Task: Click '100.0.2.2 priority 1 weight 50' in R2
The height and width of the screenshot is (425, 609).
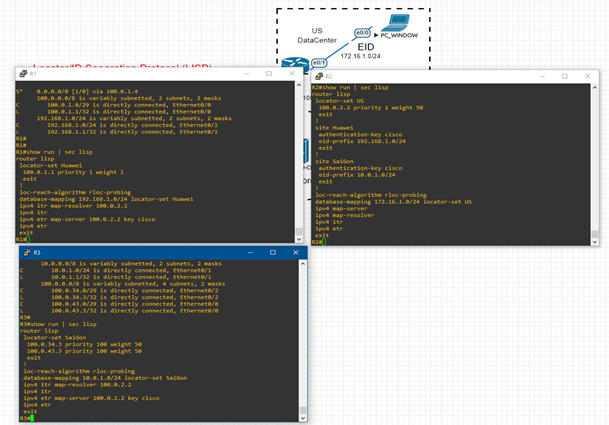Action: coord(371,108)
